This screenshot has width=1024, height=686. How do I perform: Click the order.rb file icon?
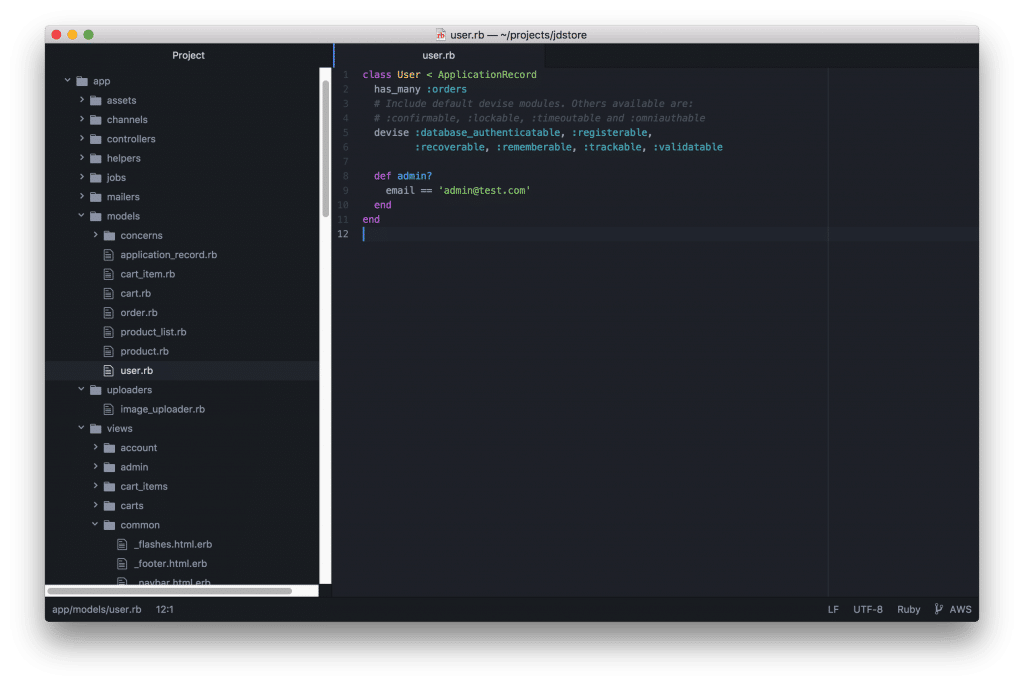(x=110, y=313)
